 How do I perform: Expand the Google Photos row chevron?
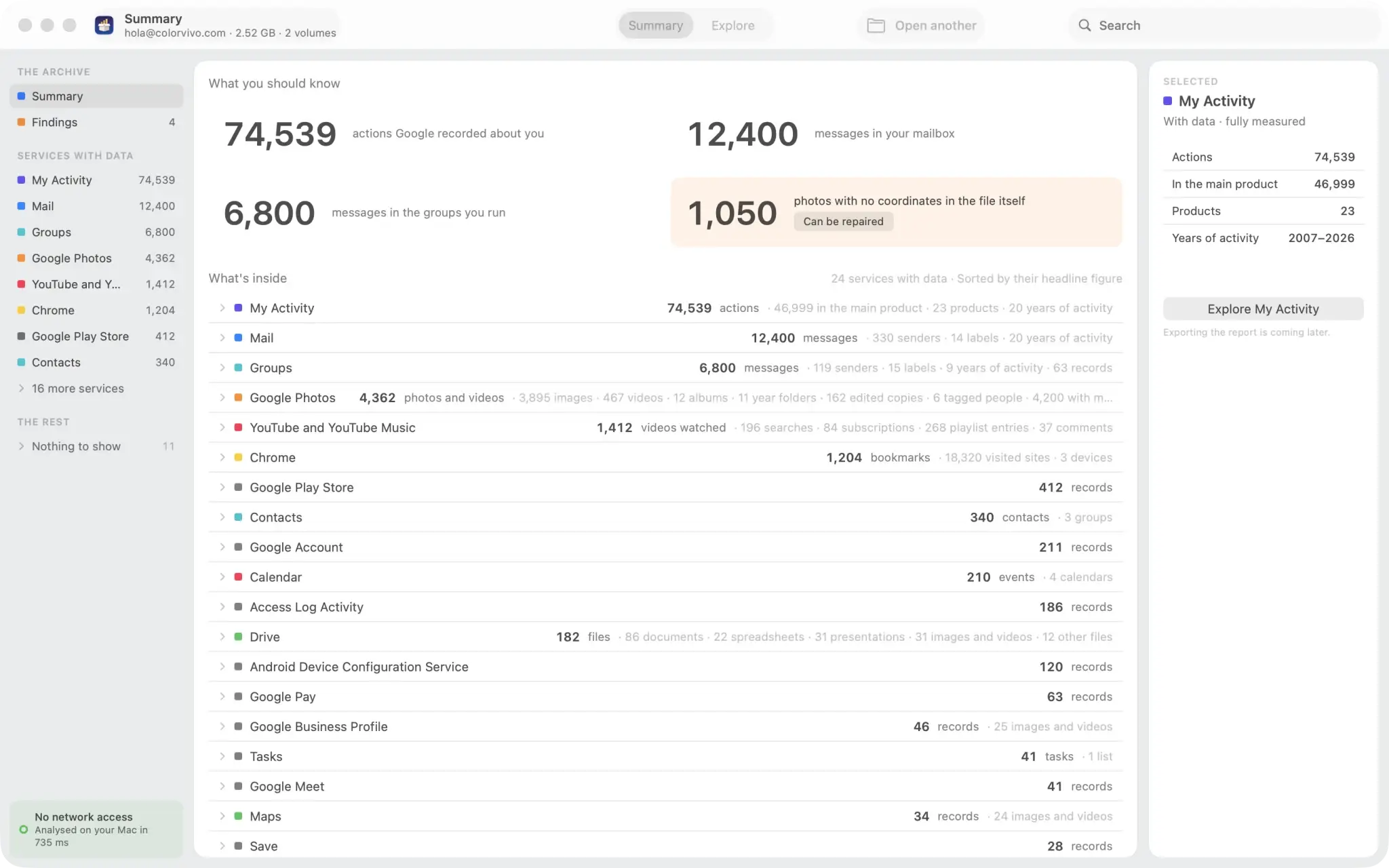tap(222, 397)
